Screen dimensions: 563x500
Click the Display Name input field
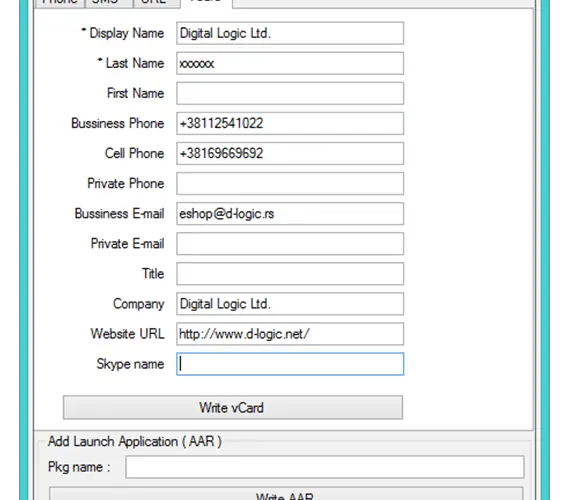(290, 33)
